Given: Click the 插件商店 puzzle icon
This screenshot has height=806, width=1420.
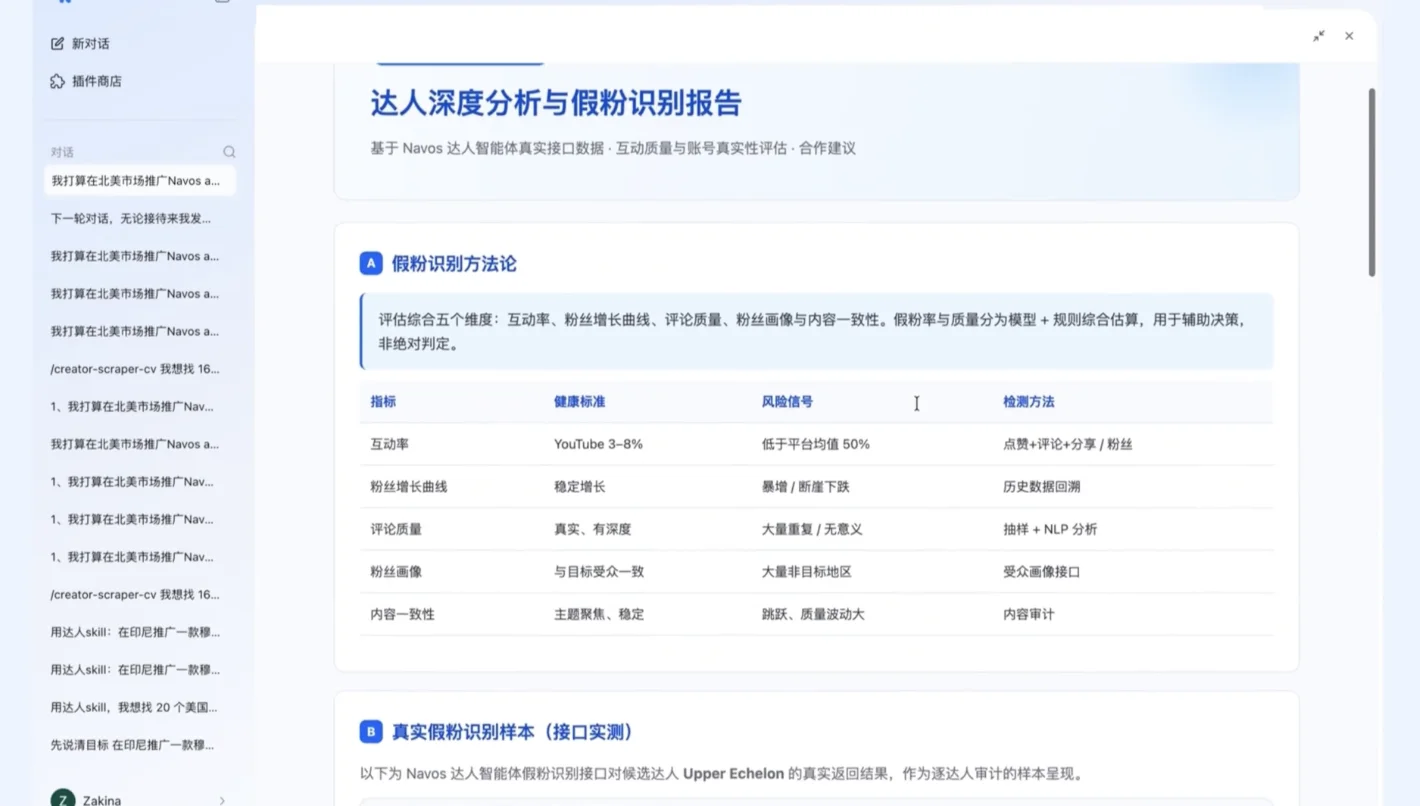Looking at the screenshot, I should point(57,81).
